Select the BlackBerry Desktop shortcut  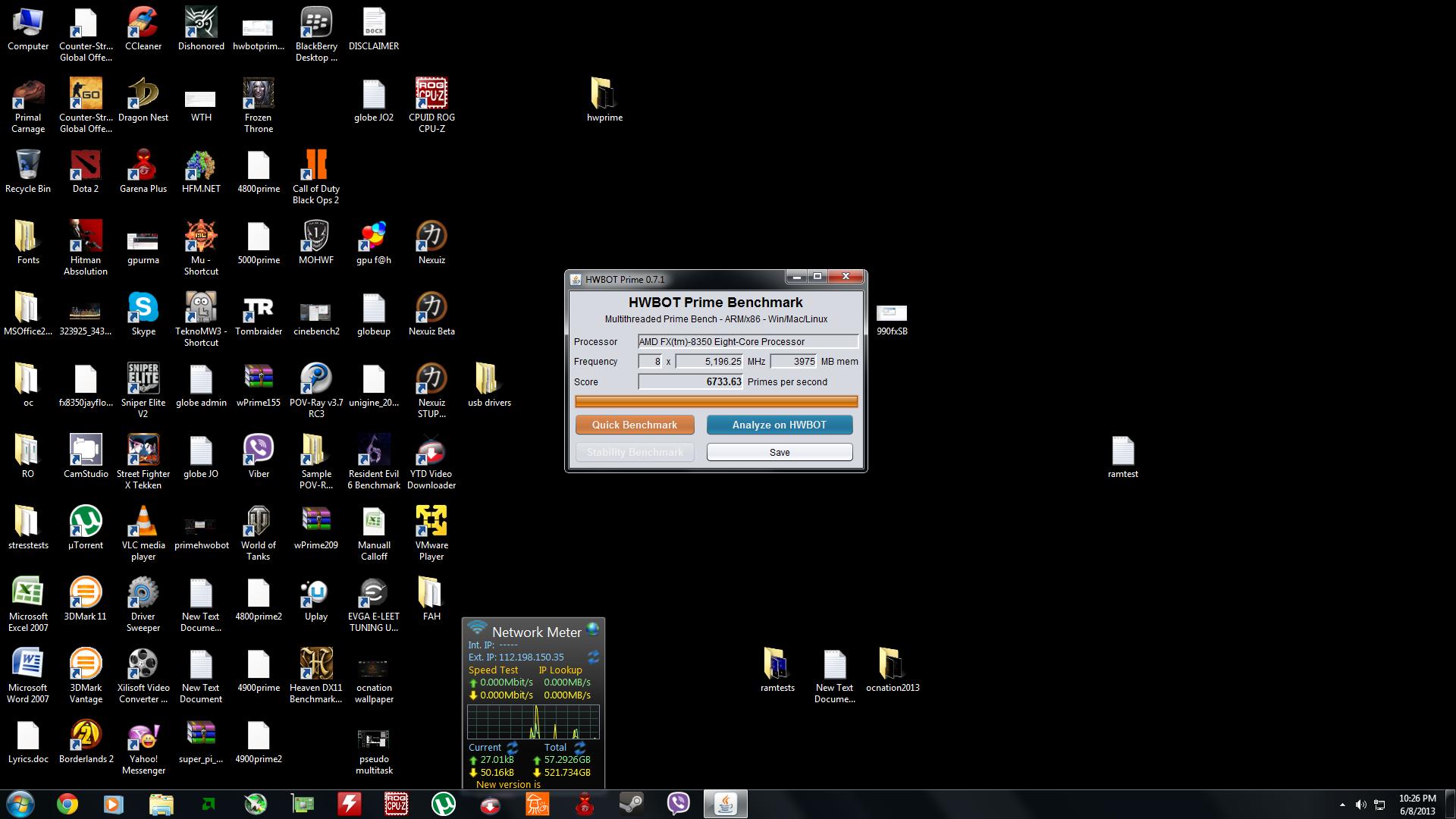coord(316,35)
